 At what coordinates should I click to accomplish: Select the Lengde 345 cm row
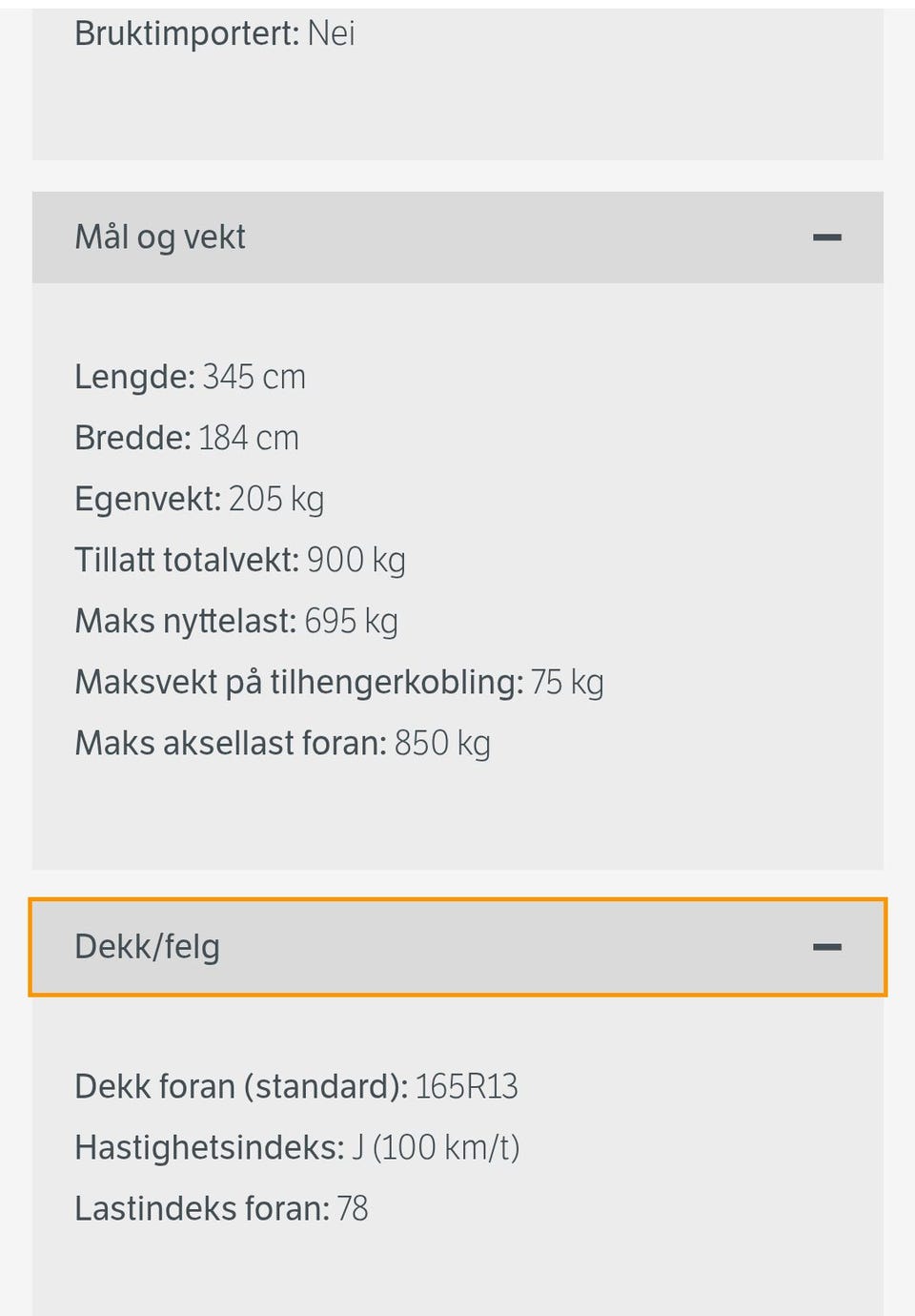[x=191, y=377]
